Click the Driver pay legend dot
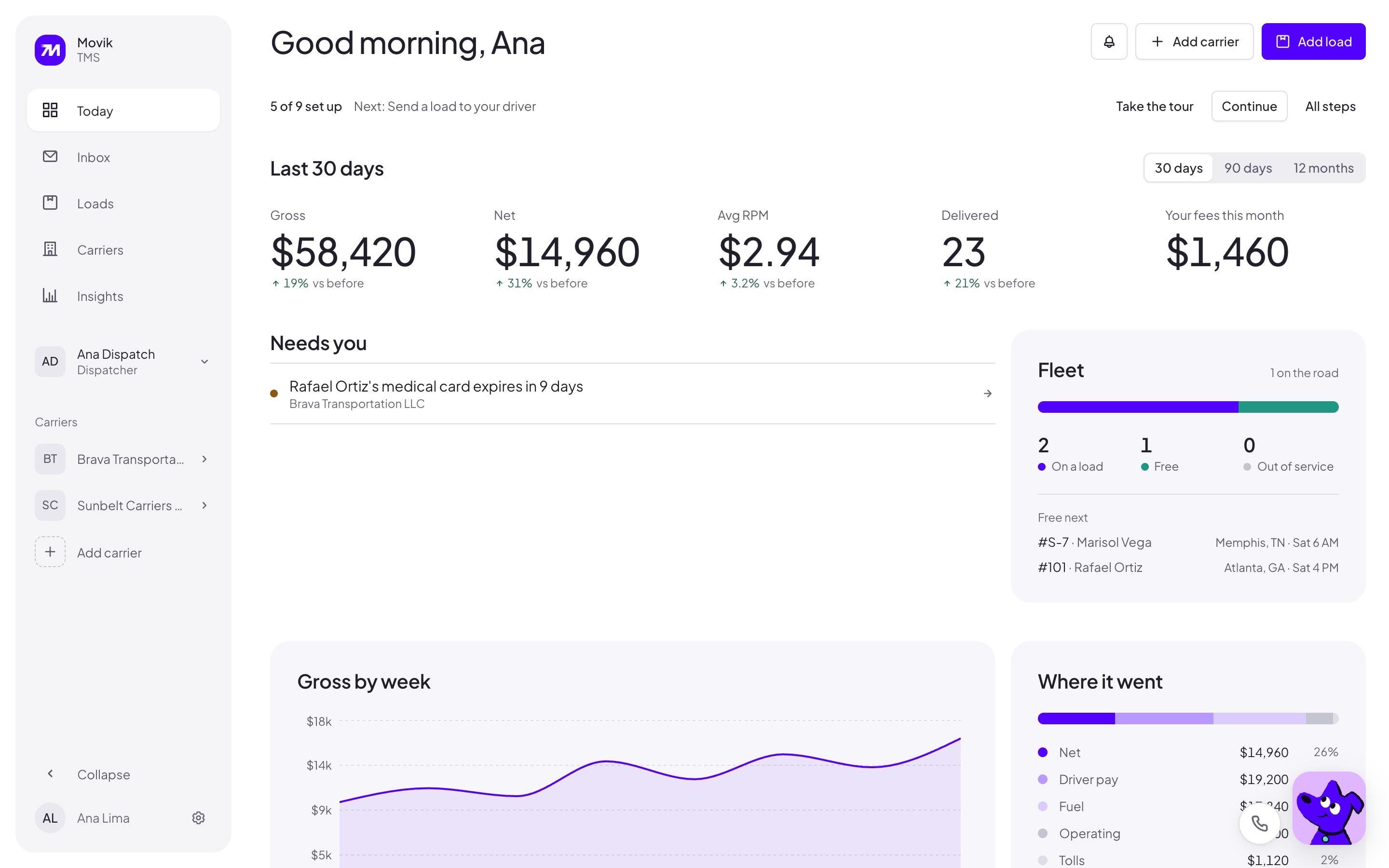The width and height of the screenshot is (1389, 868). click(x=1043, y=779)
